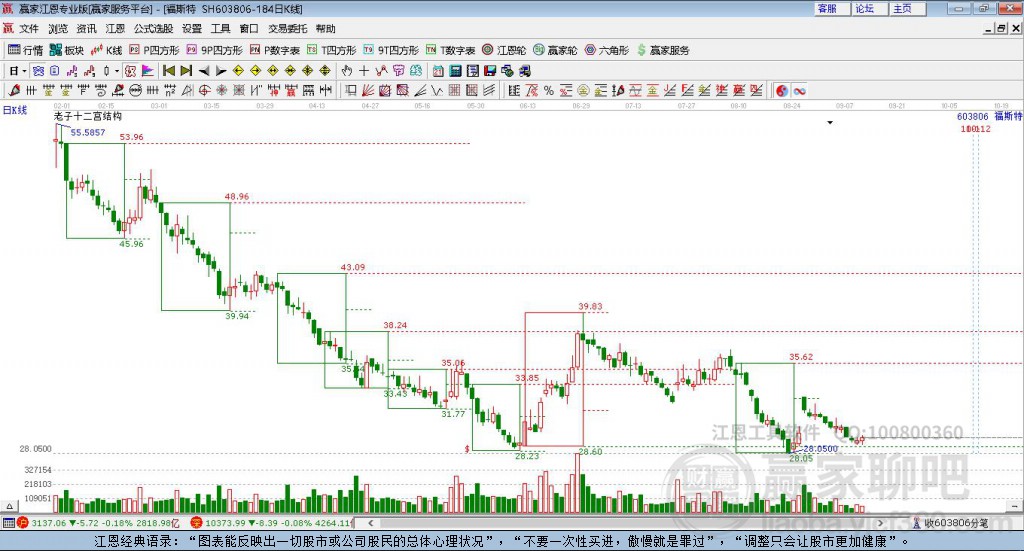Screen dimensions: 1024x551
Task: Select the hand pan tool
Action: click(x=347, y=71)
